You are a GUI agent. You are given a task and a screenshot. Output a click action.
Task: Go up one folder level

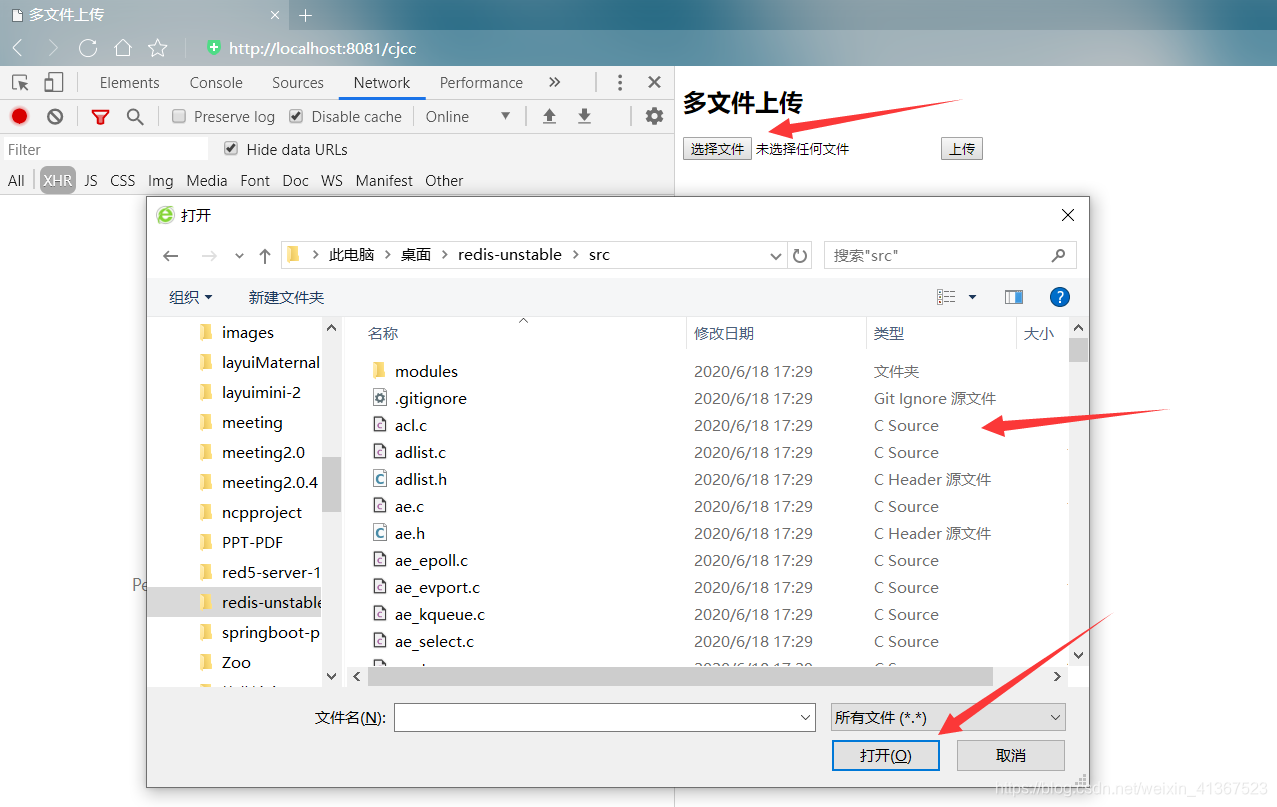pyautogui.click(x=265, y=256)
